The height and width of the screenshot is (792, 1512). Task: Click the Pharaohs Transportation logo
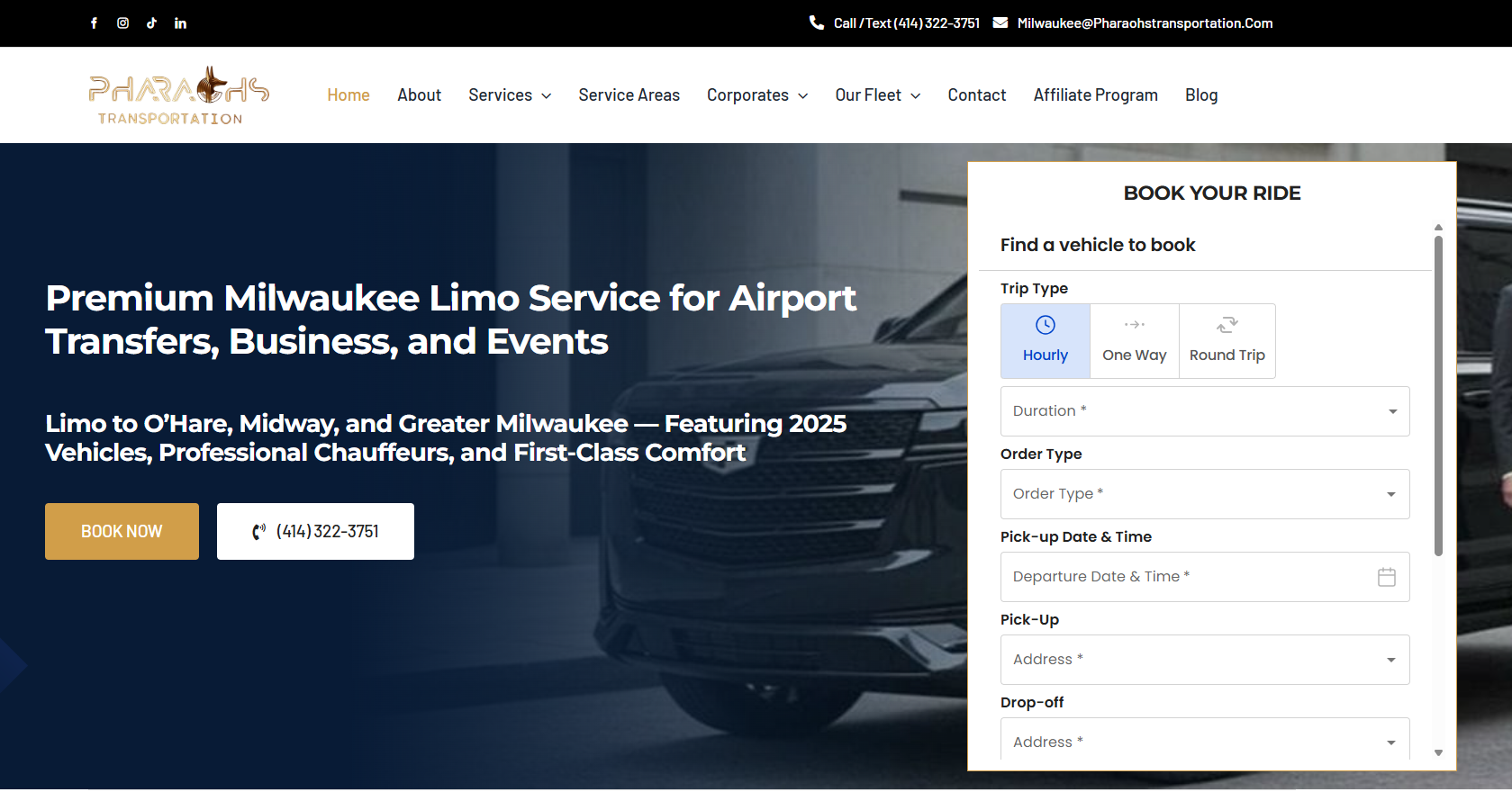pos(178,95)
